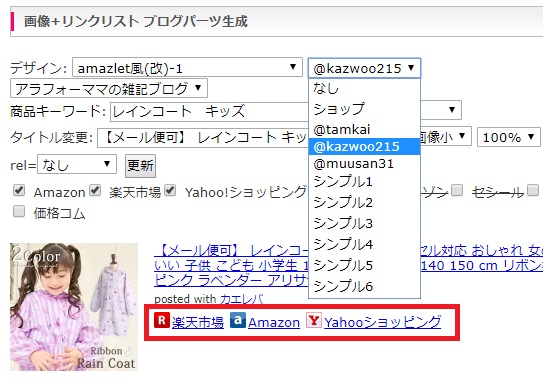Choose シンプル5 from the list
This screenshot has width=543, height=390.
(x=364, y=265)
